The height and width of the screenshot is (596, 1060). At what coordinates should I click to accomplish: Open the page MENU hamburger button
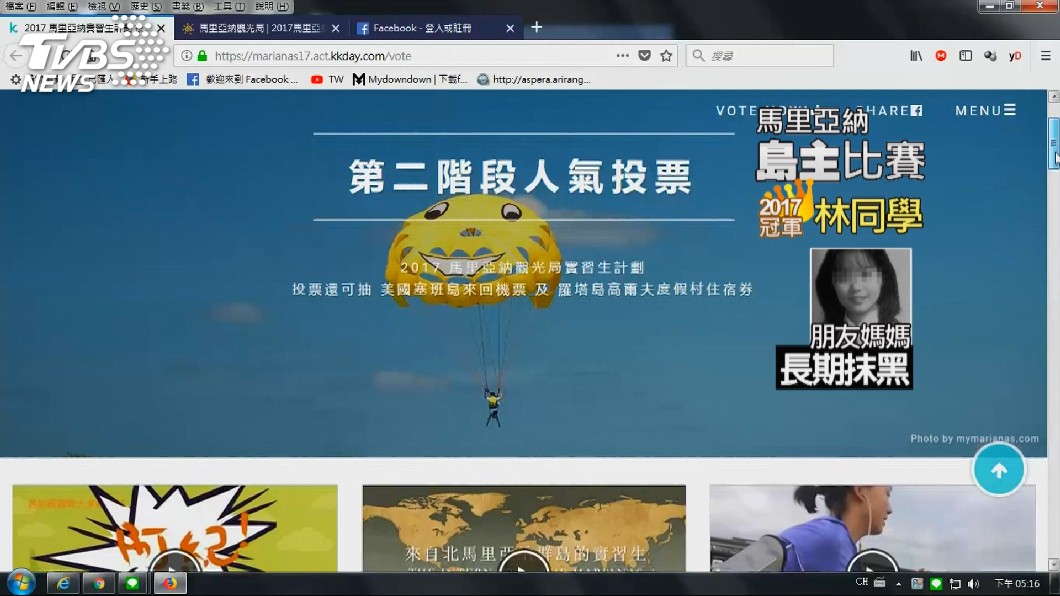985,110
